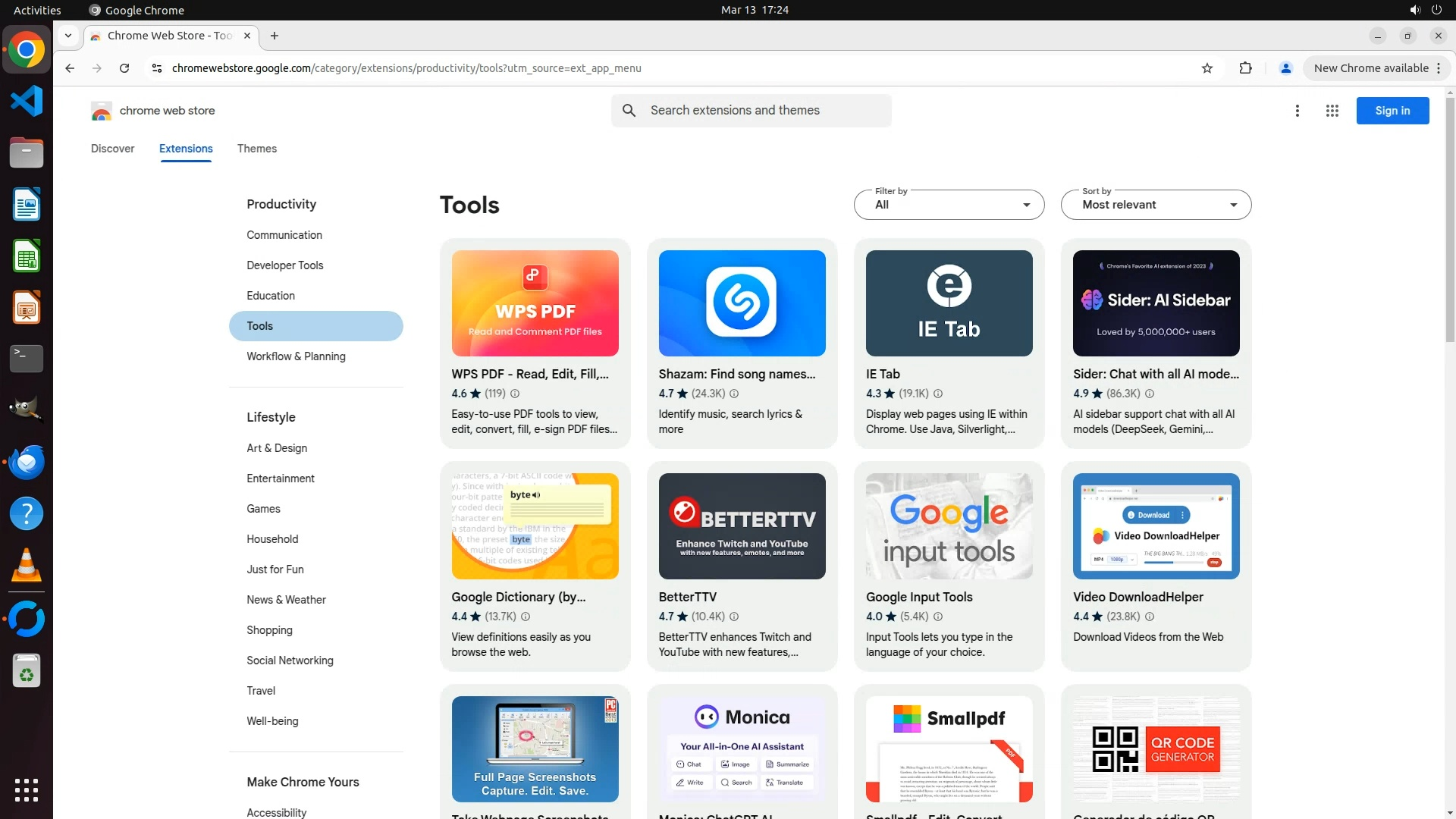Click the info icon beside Shazam rating

tap(734, 394)
